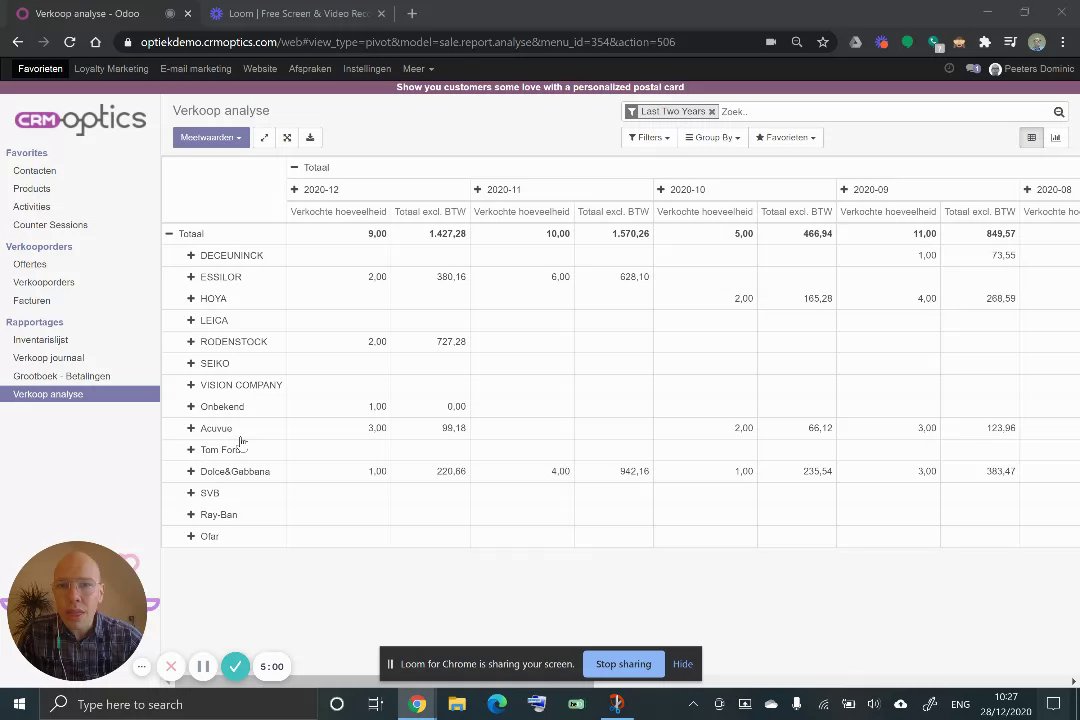
Task: Open the browser extensions puzzle icon
Action: pos(985,42)
